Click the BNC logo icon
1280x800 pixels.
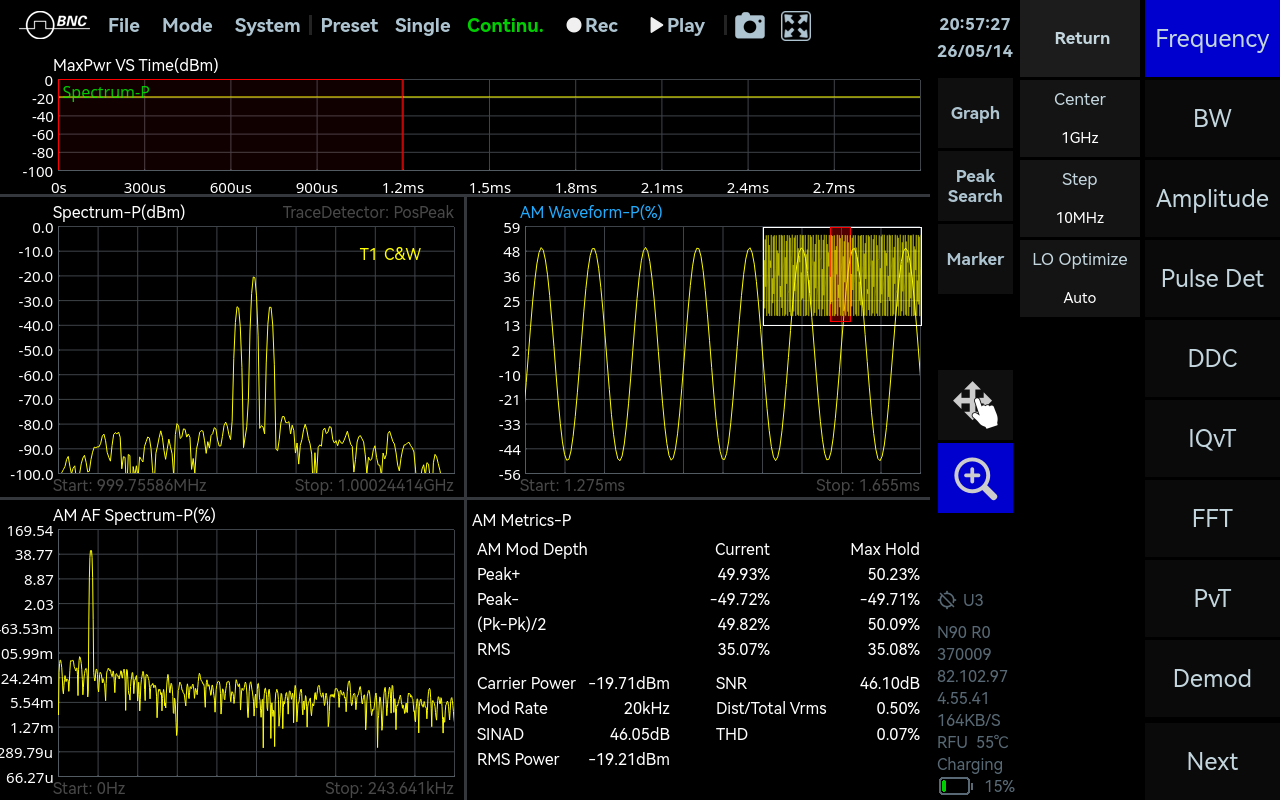click(55, 24)
